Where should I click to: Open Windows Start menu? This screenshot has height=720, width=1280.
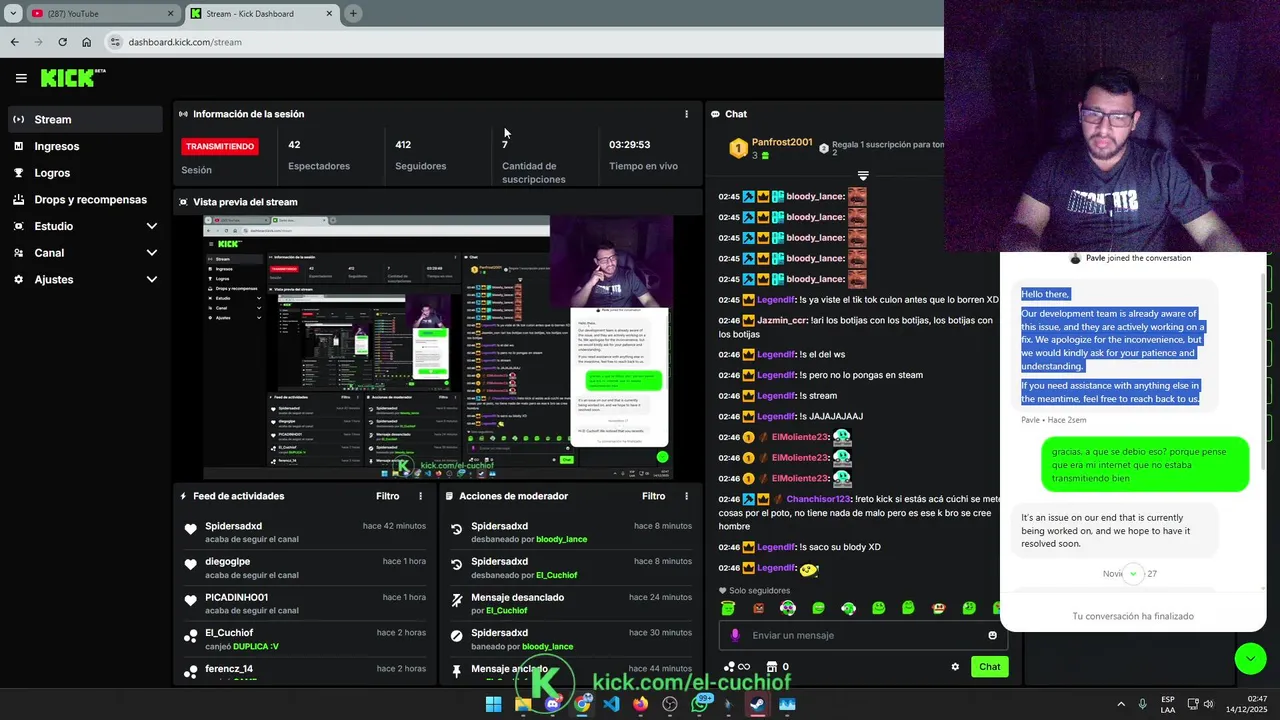pyautogui.click(x=493, y=704)
